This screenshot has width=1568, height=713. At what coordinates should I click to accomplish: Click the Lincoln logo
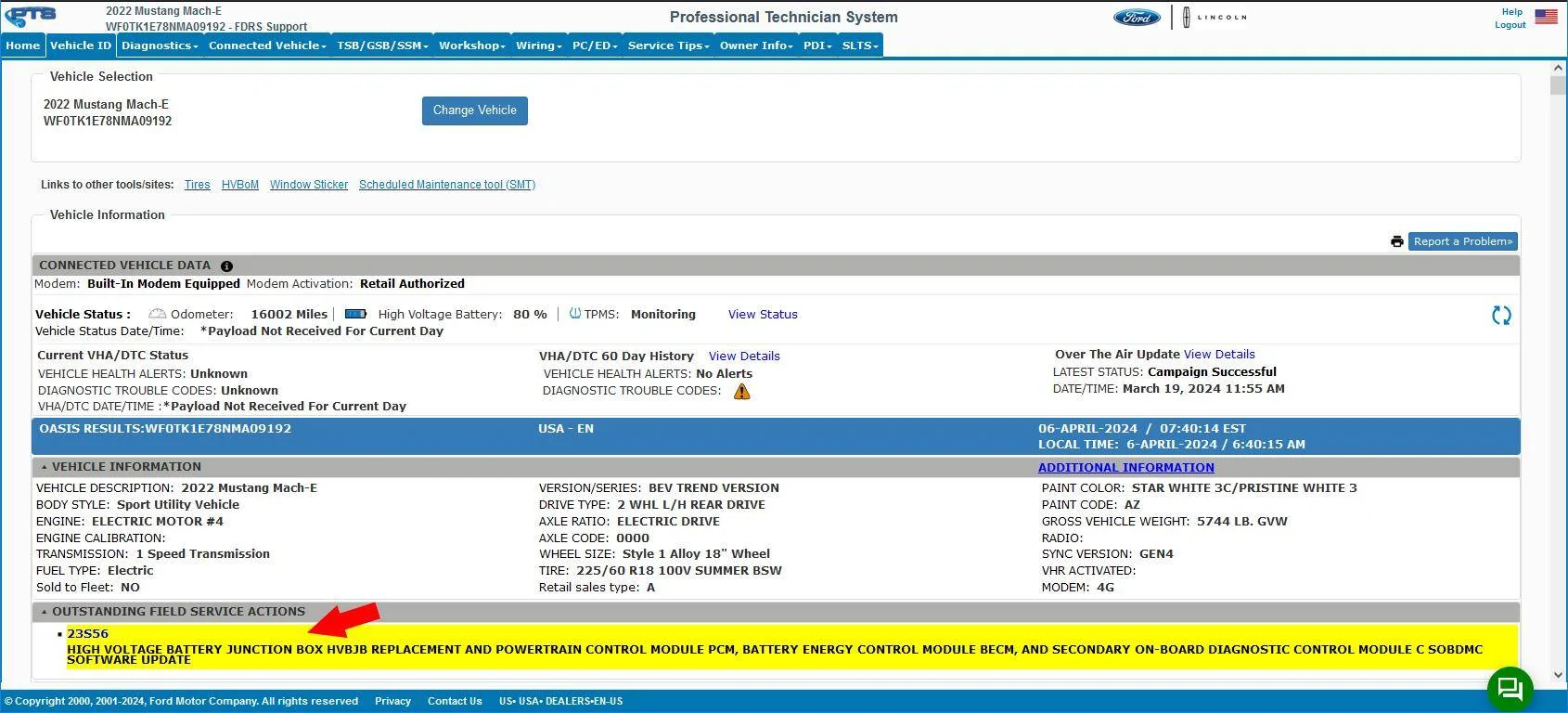1214,18
